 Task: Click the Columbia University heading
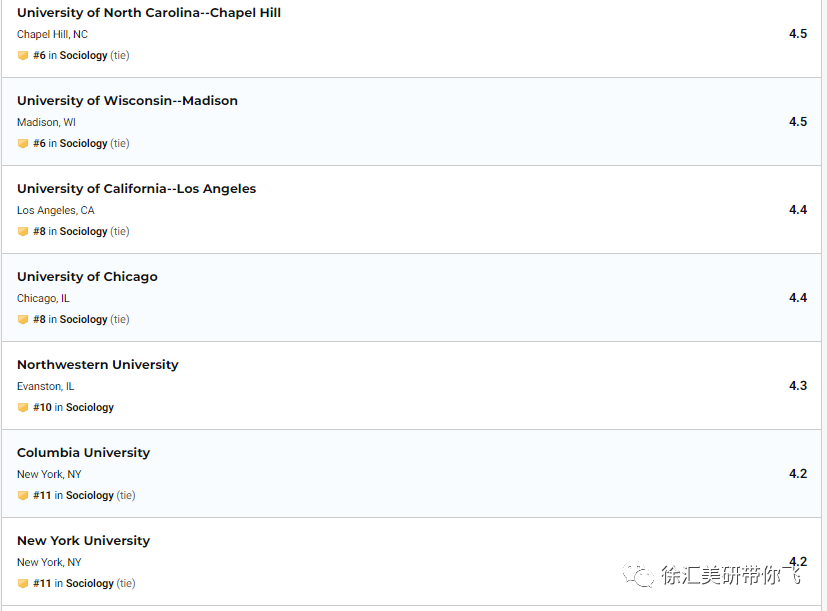(83, 453)
